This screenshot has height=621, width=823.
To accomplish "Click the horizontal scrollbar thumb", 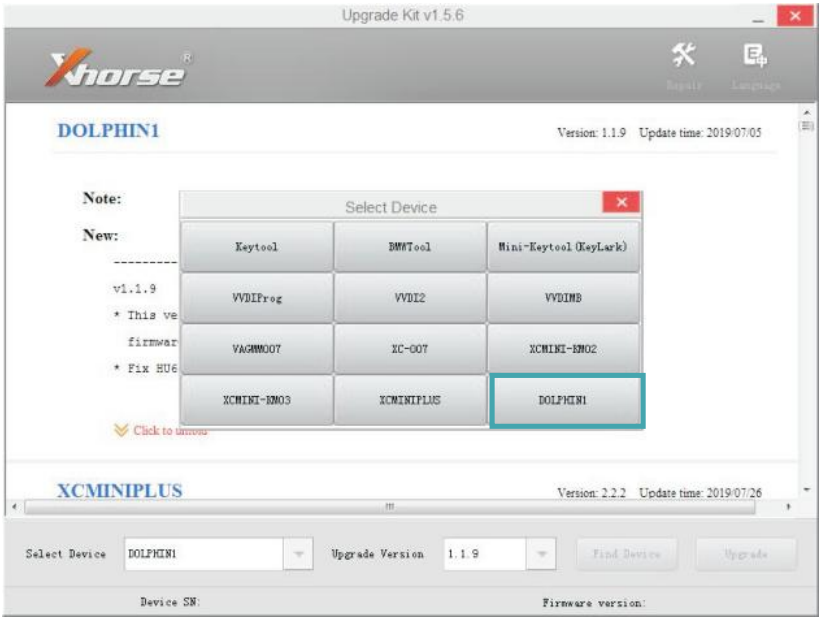I will [390, 507].
